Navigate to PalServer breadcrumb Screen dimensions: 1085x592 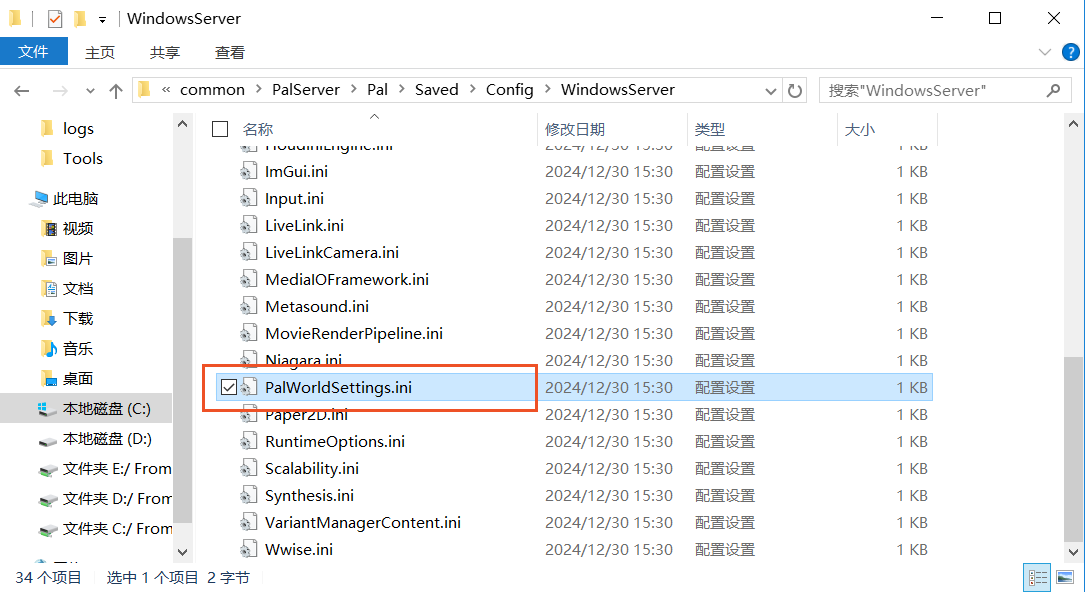306,90
